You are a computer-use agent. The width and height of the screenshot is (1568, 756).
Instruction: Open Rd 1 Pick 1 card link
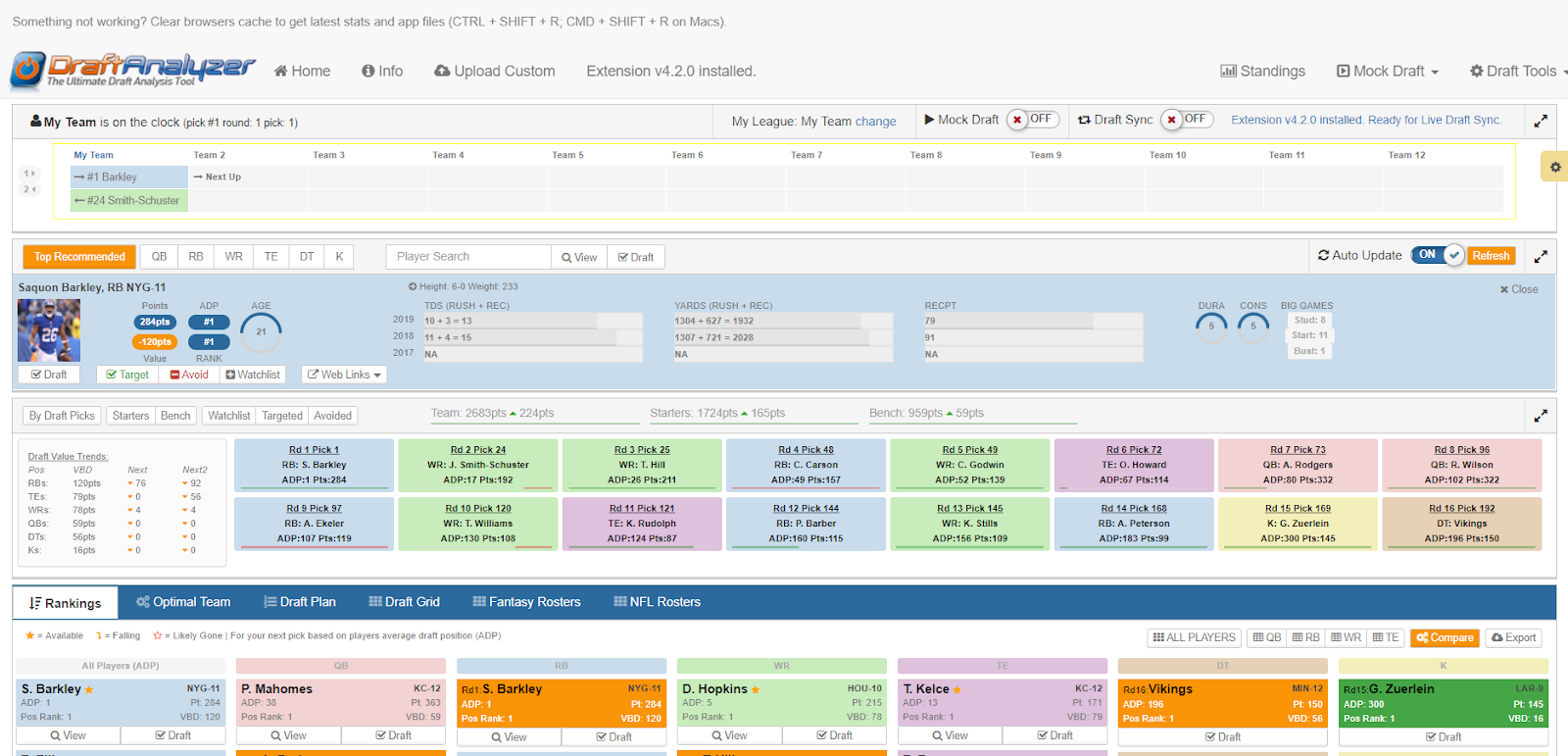[314, 450]
